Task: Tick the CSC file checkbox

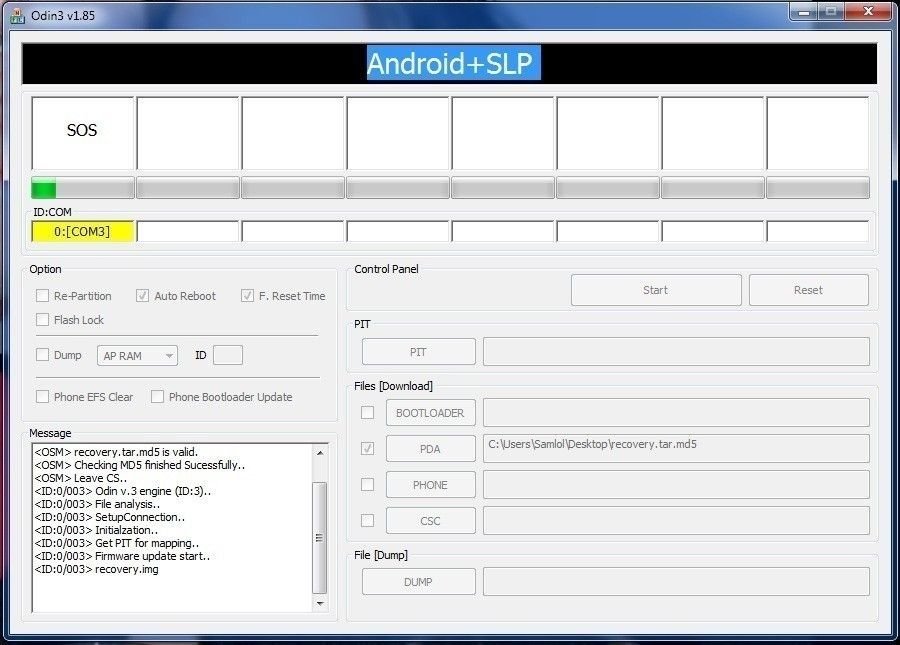Action: click(x=367, y=520)
